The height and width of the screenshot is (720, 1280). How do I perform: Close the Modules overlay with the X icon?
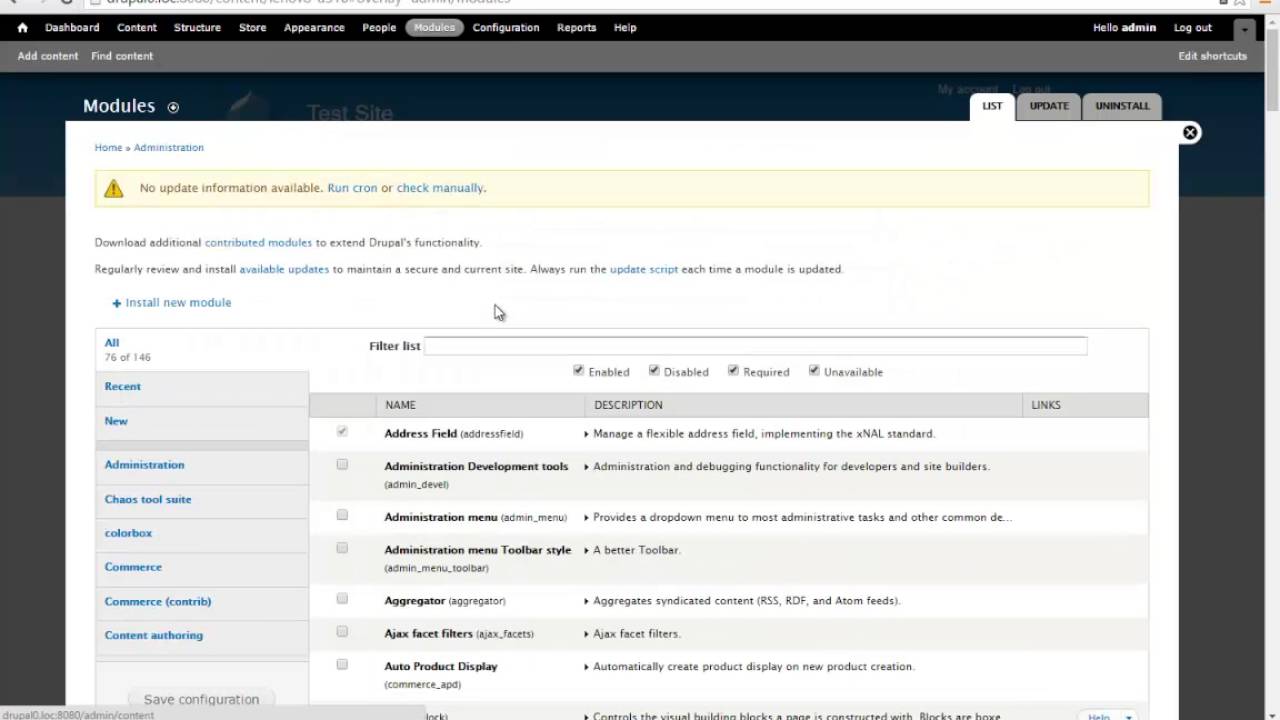[1190, 133]
